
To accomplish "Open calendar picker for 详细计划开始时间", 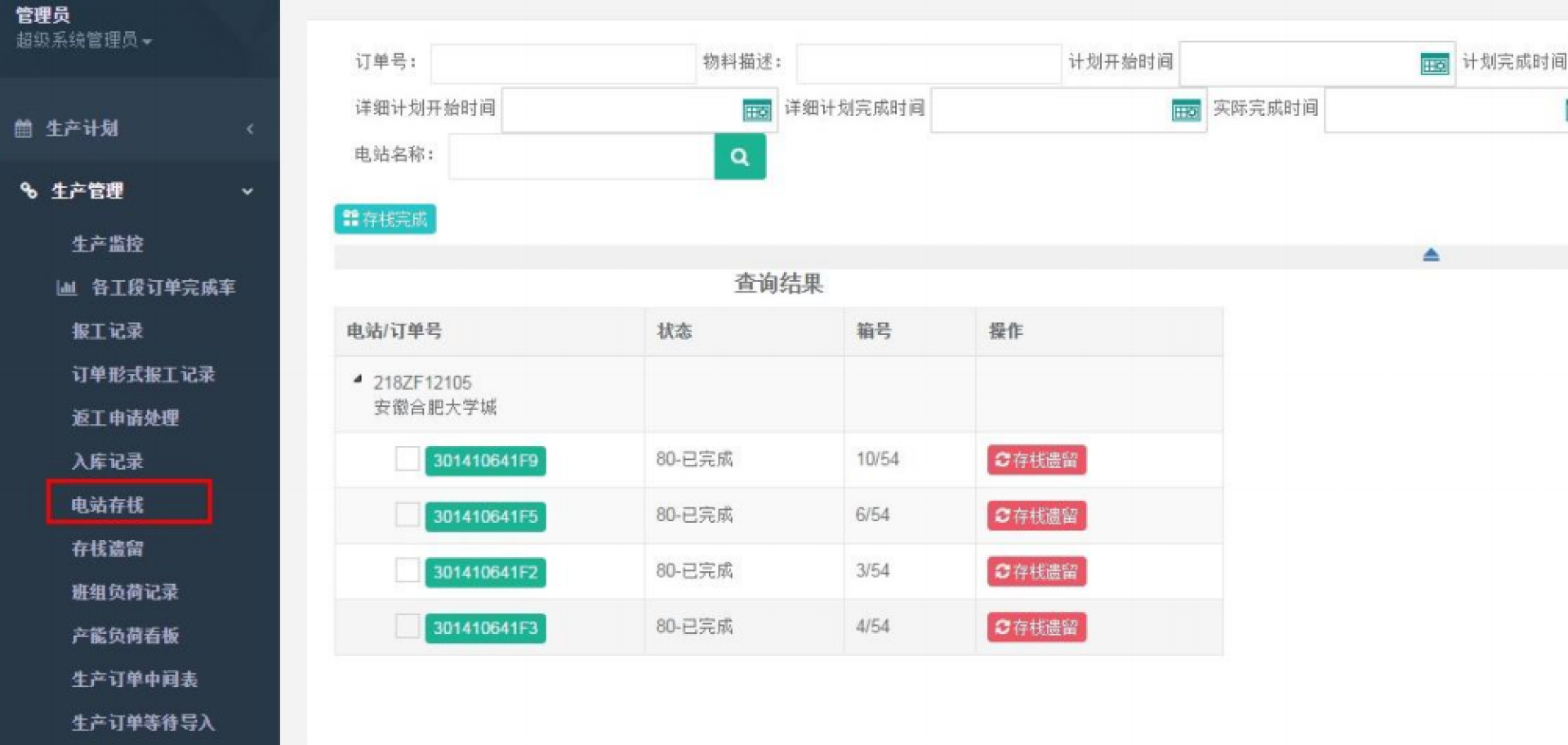I will click(x=756, y=110).
